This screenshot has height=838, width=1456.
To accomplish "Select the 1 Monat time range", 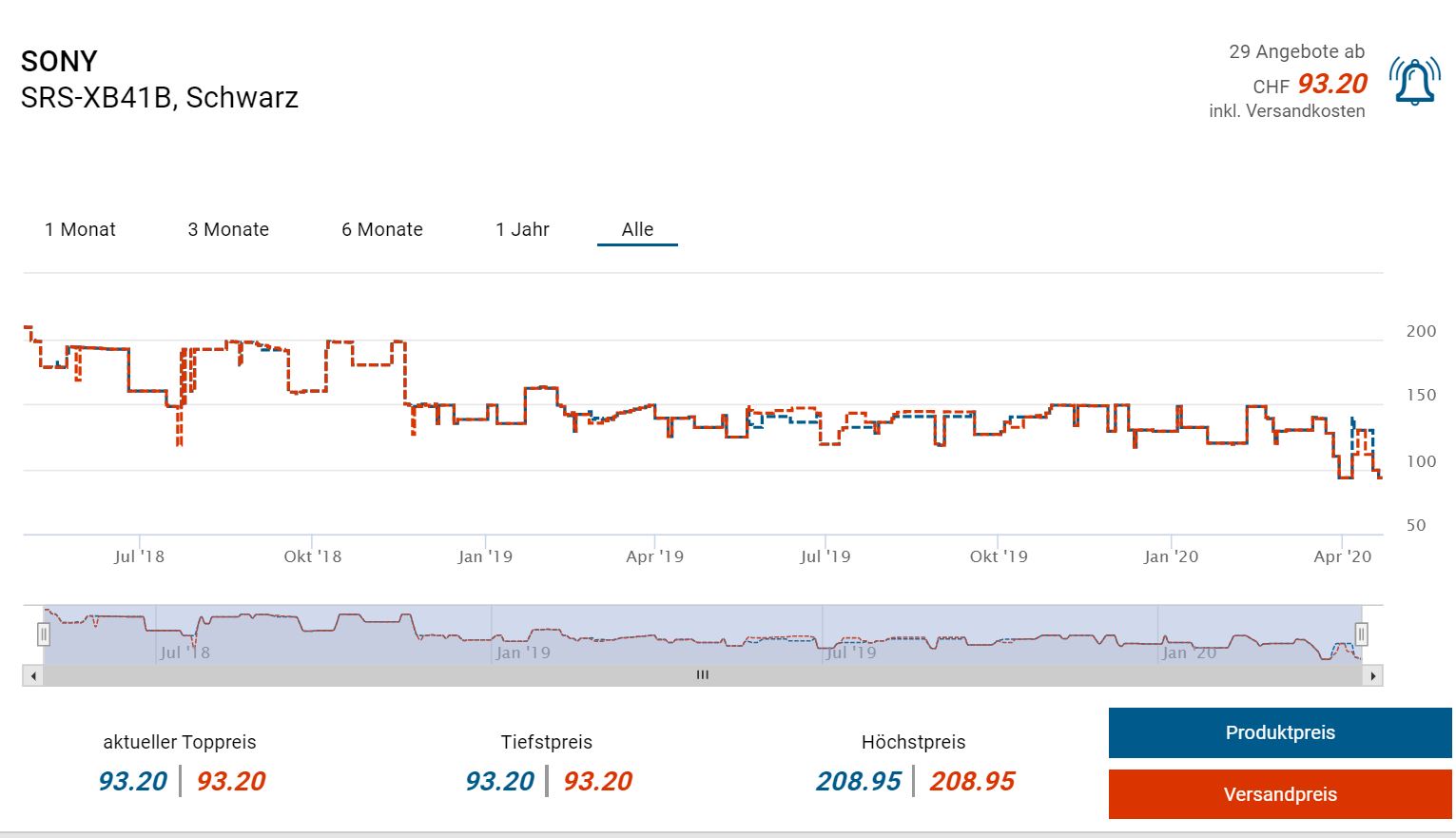I will coord(80,229).
